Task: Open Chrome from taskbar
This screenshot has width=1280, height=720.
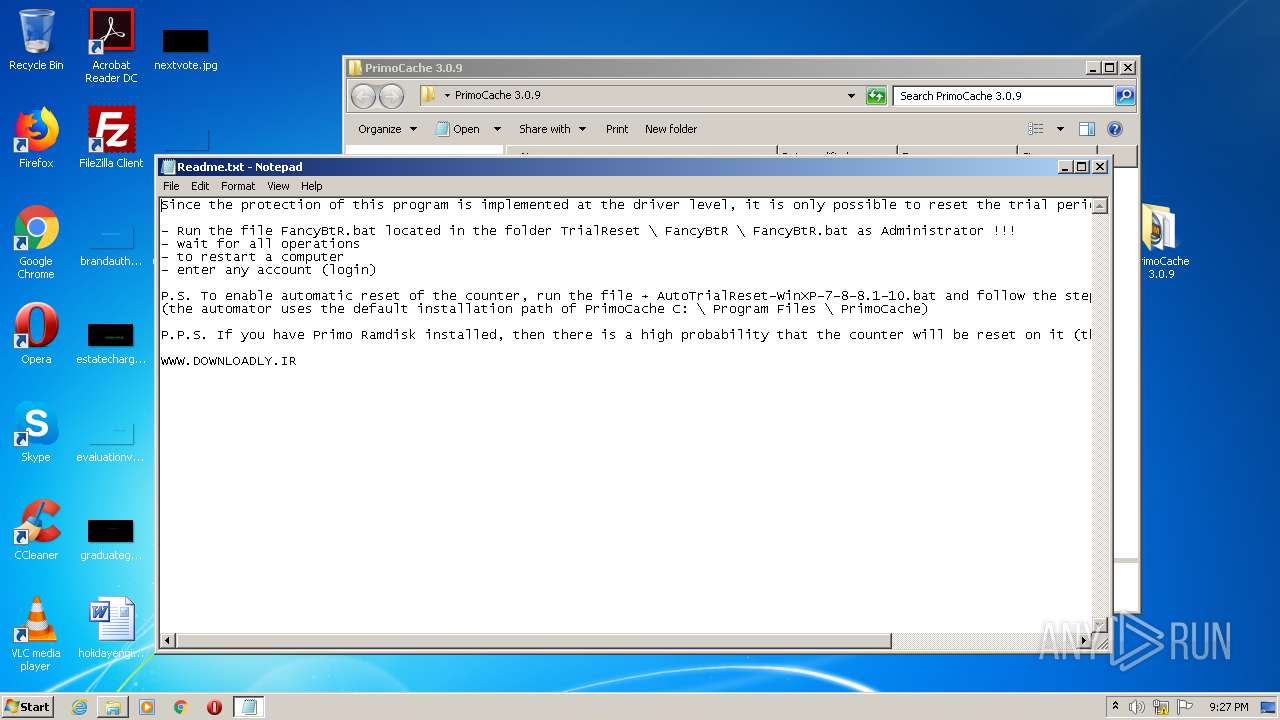Action: coord(181,707)
